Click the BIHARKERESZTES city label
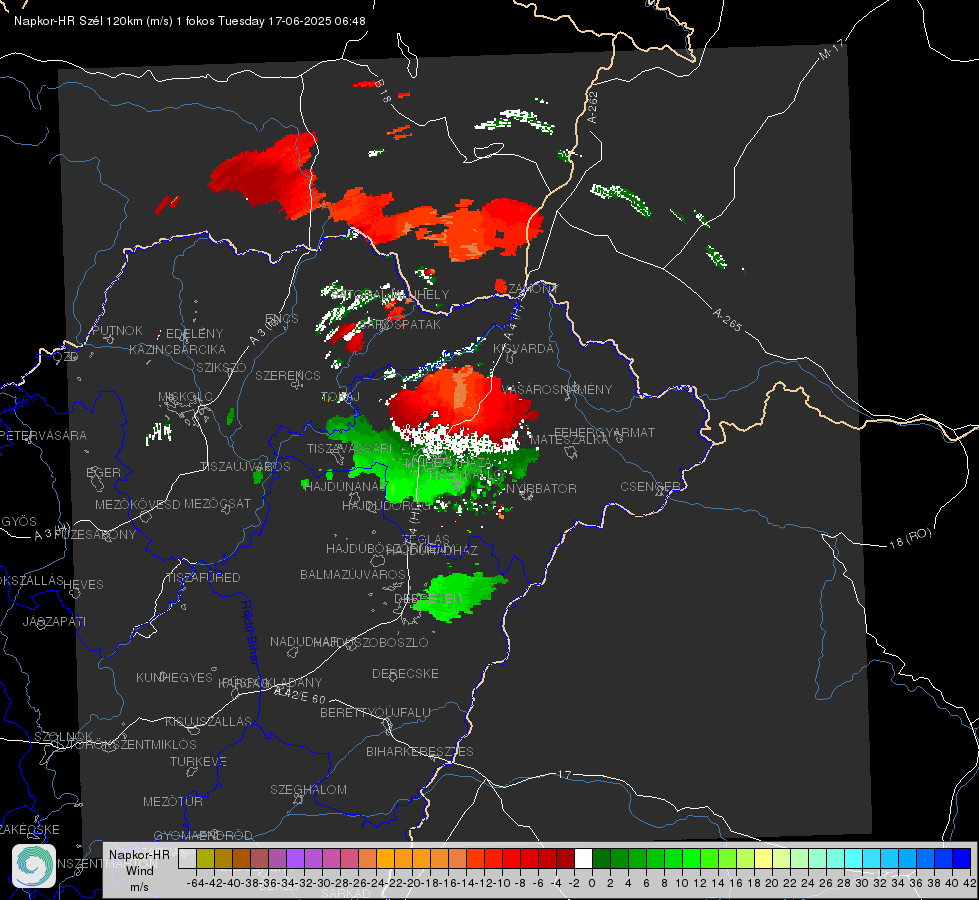The width and height of the screenshot is (979, 900). (x=420, y=751)
